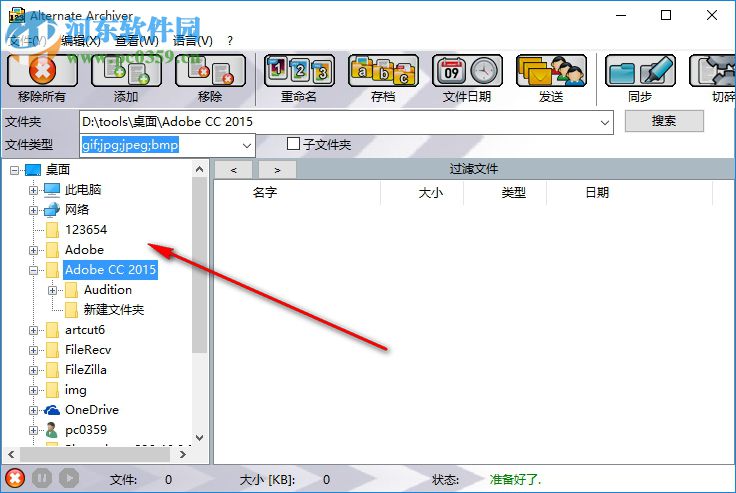The image size is (736, 493).
Task: Select the Adobe folder in tree
Action: click(84, 250)
